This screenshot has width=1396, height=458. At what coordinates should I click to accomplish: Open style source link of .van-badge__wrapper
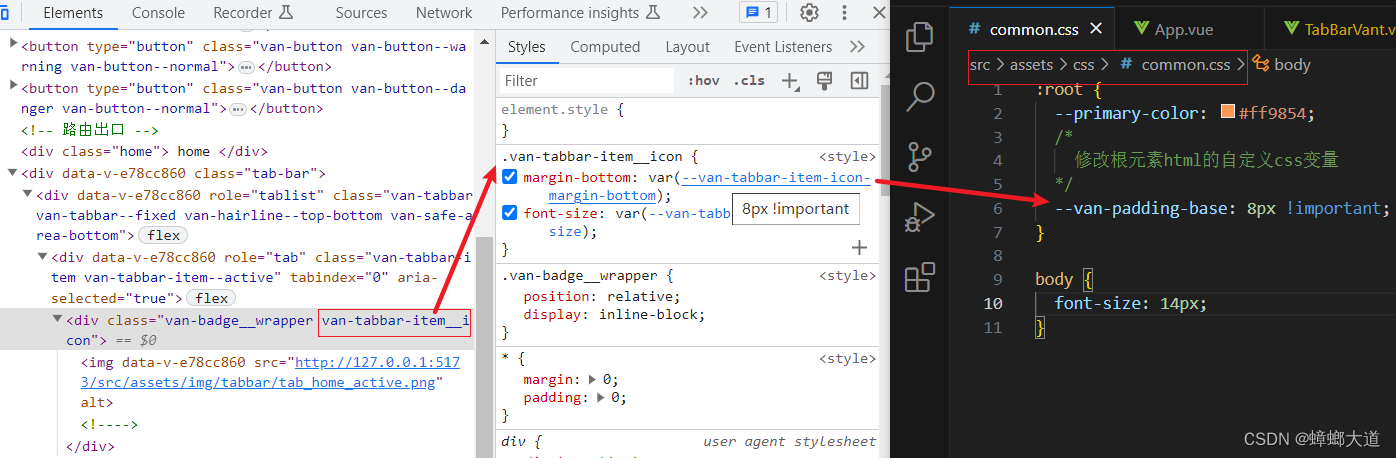(847, 275)
